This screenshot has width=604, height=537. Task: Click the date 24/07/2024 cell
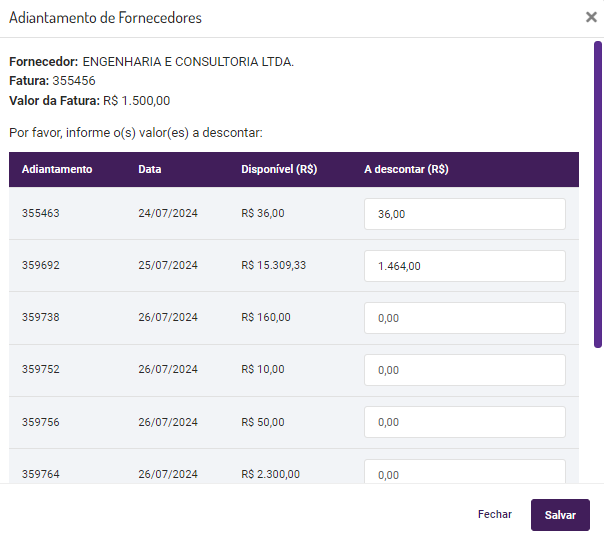tap(168, 214)
